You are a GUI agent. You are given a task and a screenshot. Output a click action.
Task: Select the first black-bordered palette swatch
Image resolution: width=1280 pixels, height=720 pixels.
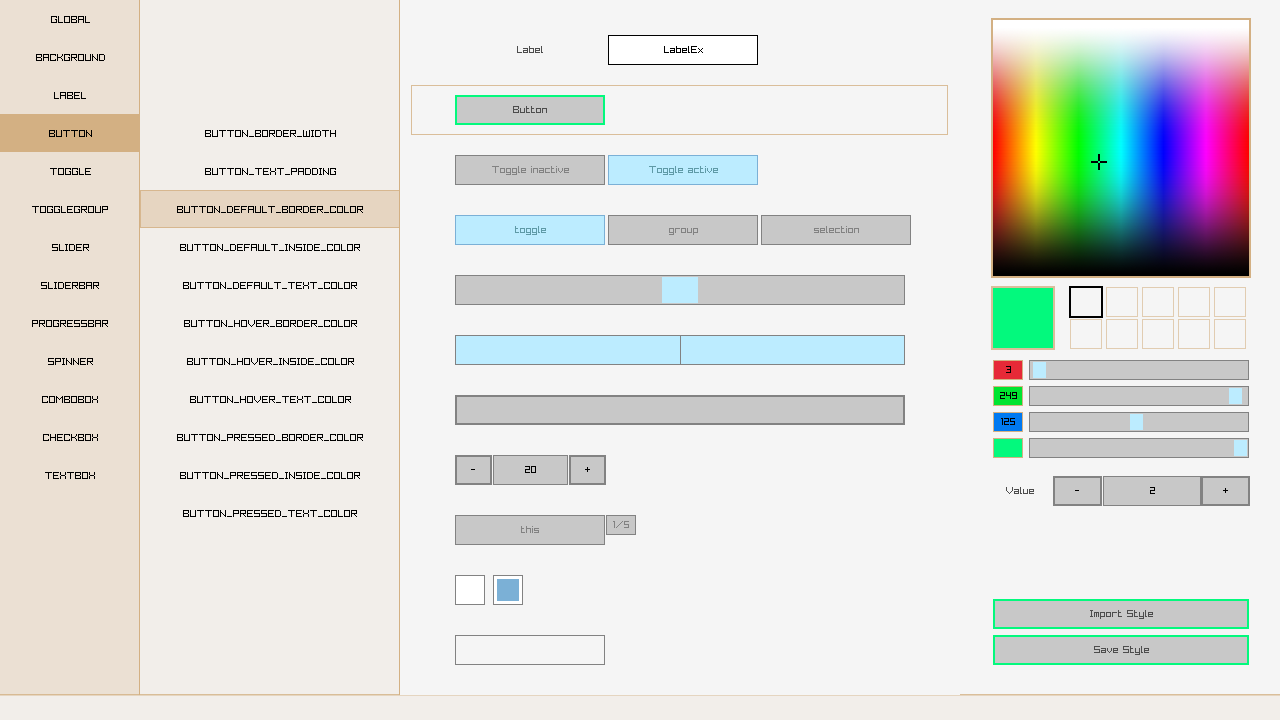pyautogui.click(x=1086, y=302)
